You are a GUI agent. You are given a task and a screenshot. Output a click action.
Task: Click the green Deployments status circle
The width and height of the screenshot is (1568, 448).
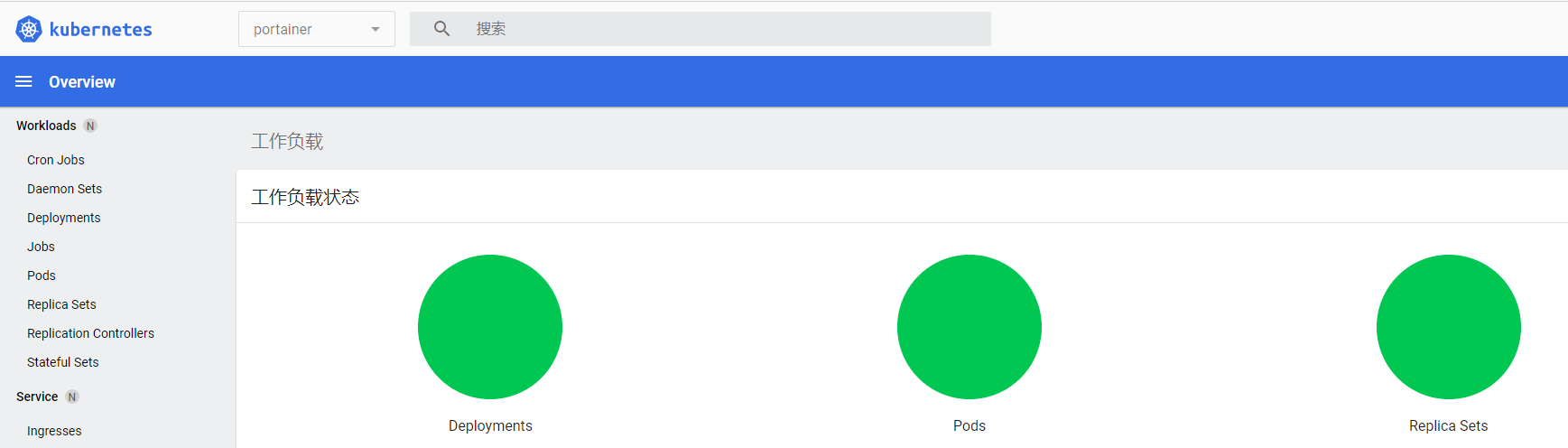[490, 327]
